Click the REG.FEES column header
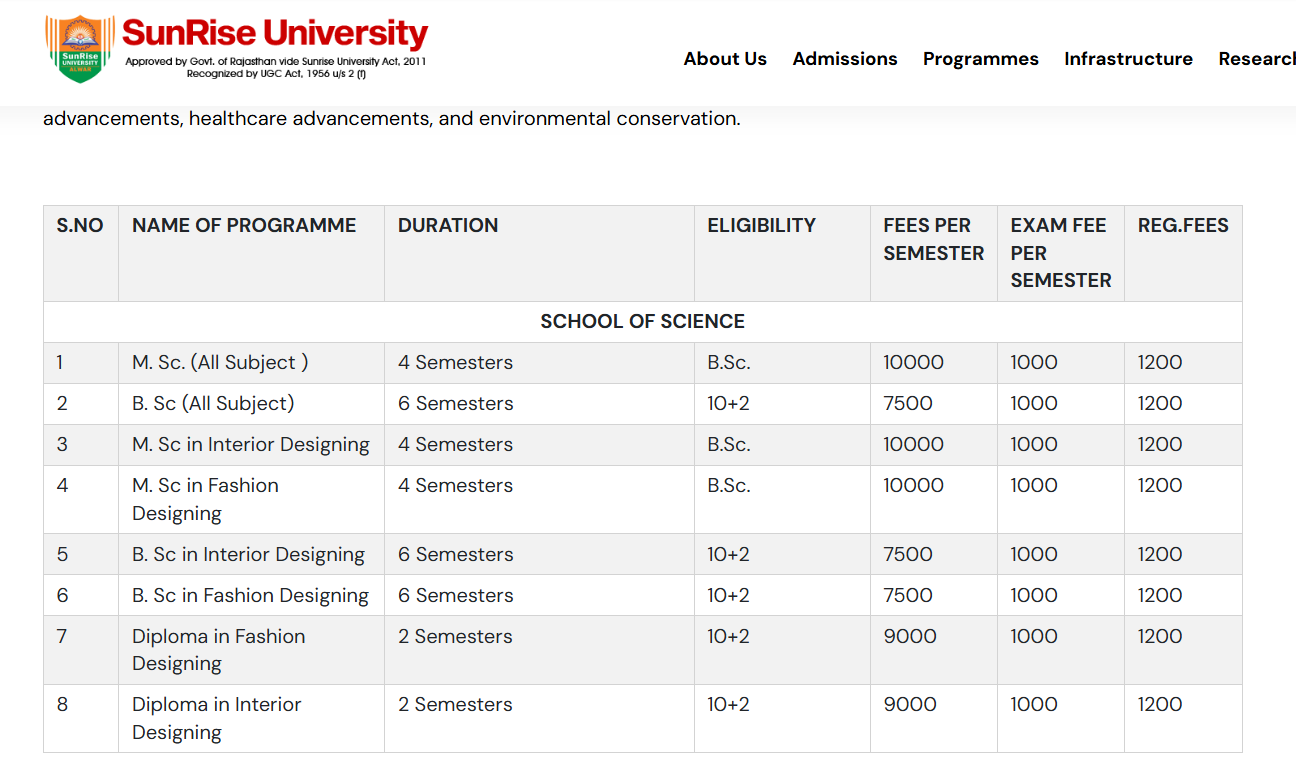 click(1183, 226)
